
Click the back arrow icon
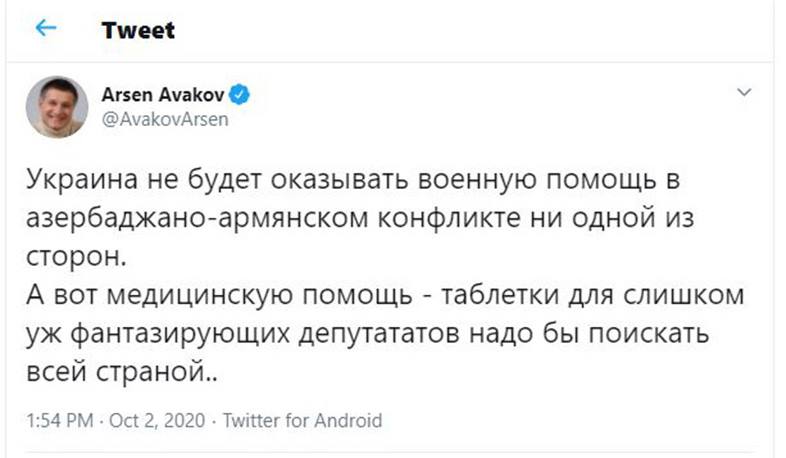[45, 29]
